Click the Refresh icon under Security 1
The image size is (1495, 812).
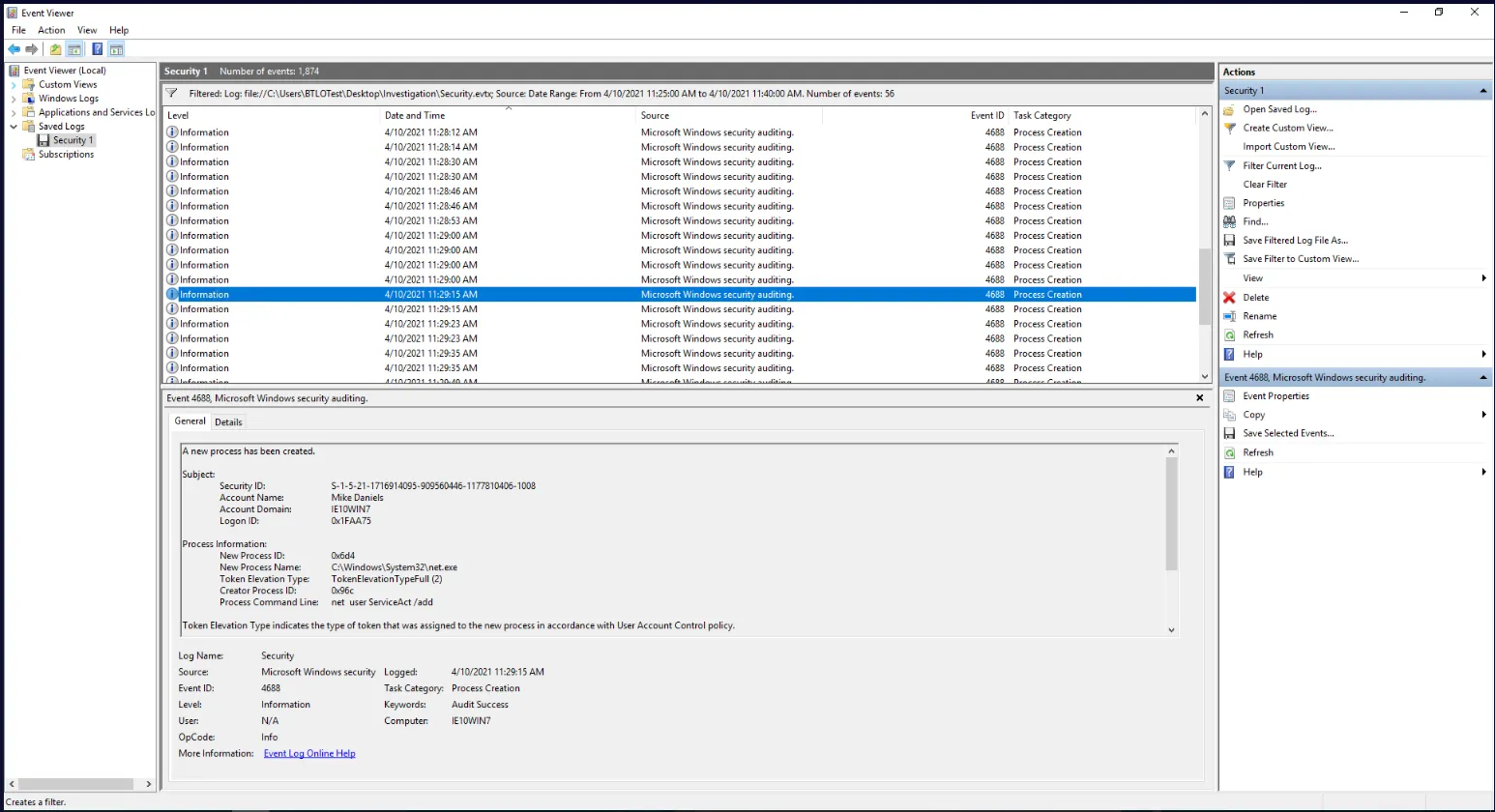[x=1229, y=335]
